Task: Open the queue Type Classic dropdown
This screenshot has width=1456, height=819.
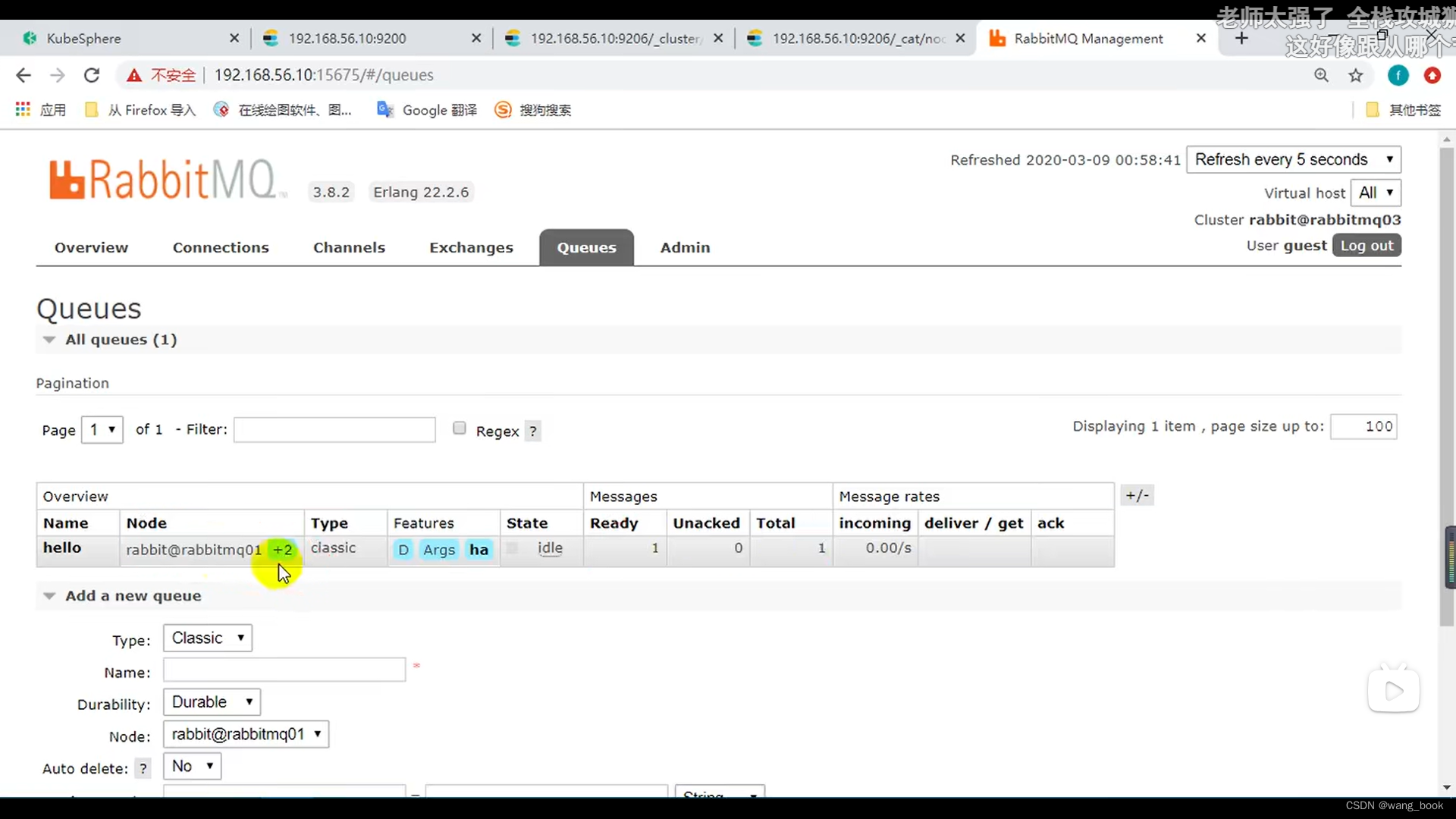Action: click(x=208, y=639)
